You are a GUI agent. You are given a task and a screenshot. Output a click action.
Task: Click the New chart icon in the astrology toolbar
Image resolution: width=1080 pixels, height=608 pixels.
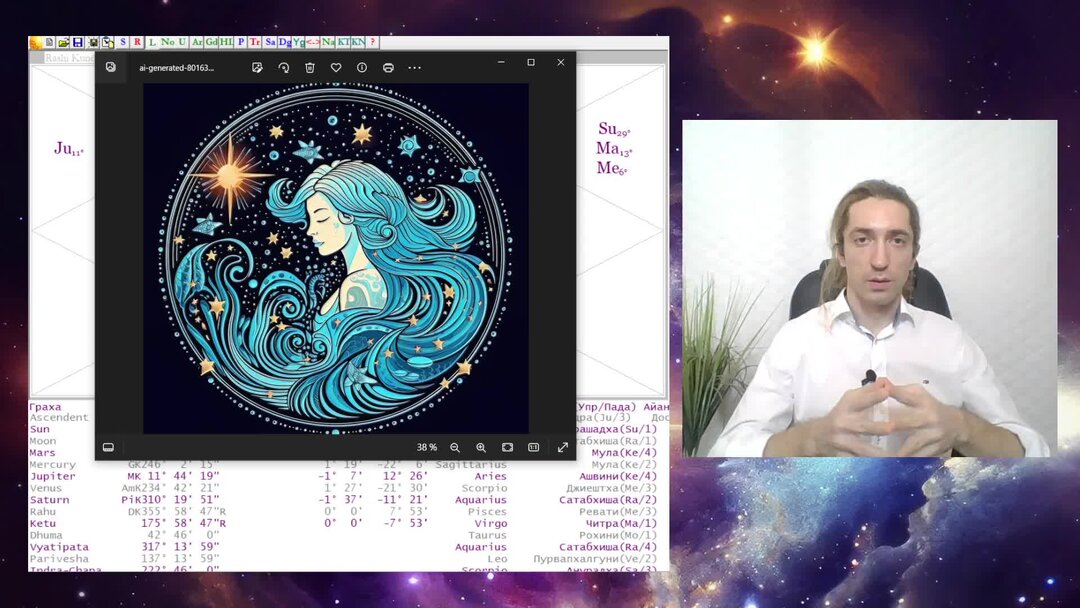pyautogui.click(x=50, y=42)
